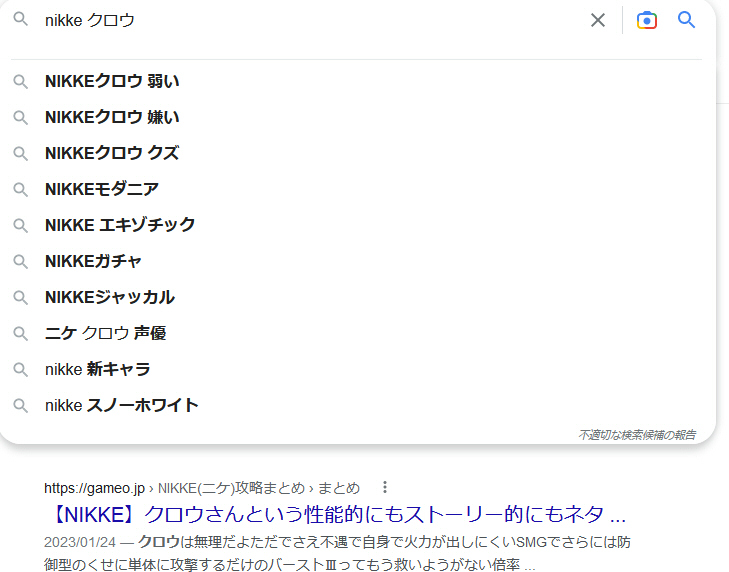
Task: Clear the search box with X icon
Action: 598,20
